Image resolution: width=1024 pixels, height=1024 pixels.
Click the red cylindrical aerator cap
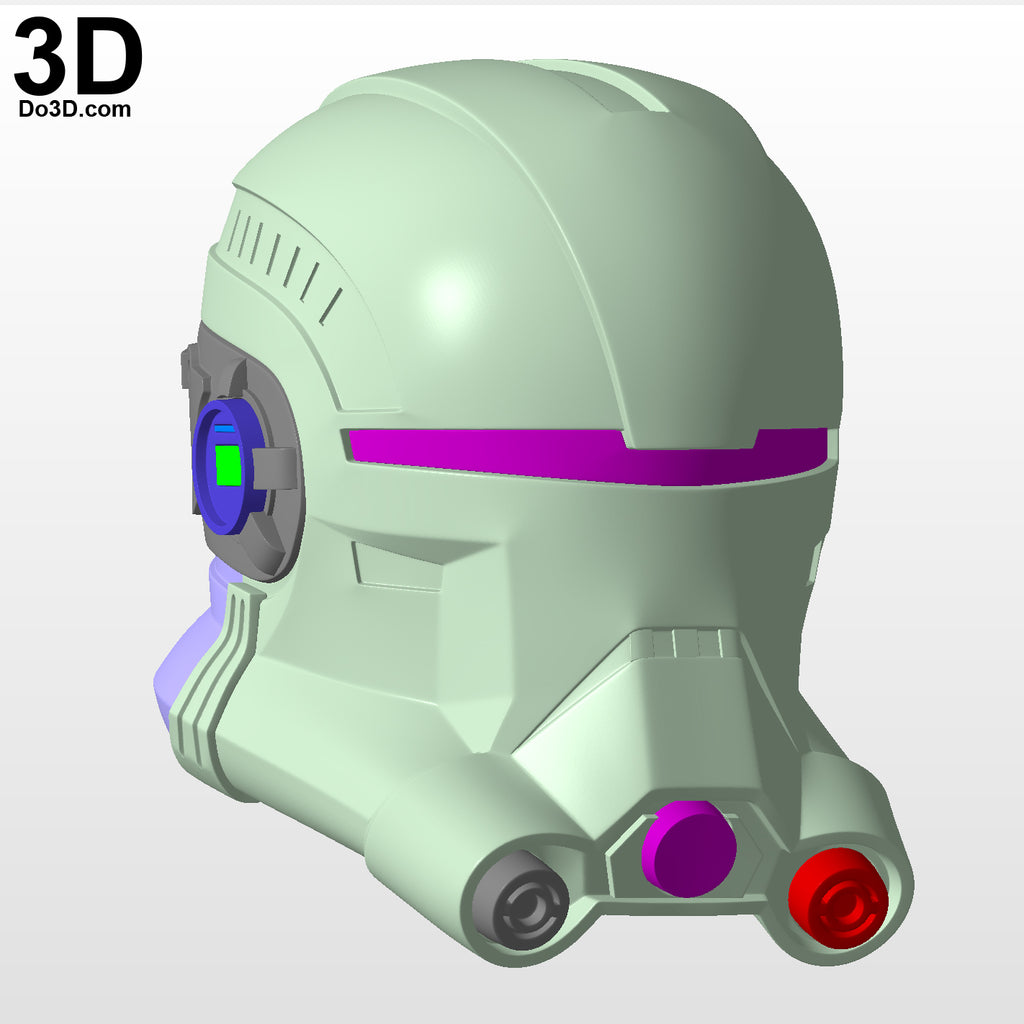click(x=838, y=898)
